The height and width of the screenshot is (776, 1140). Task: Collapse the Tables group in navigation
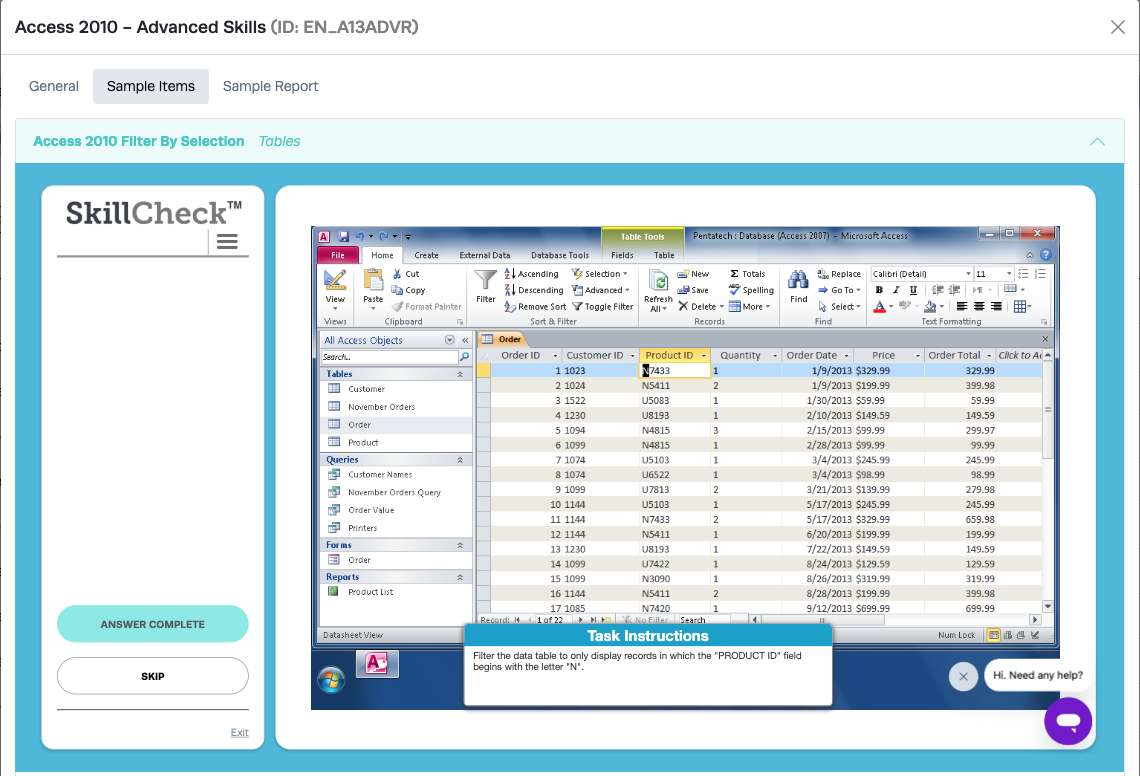tap(459, 374)
